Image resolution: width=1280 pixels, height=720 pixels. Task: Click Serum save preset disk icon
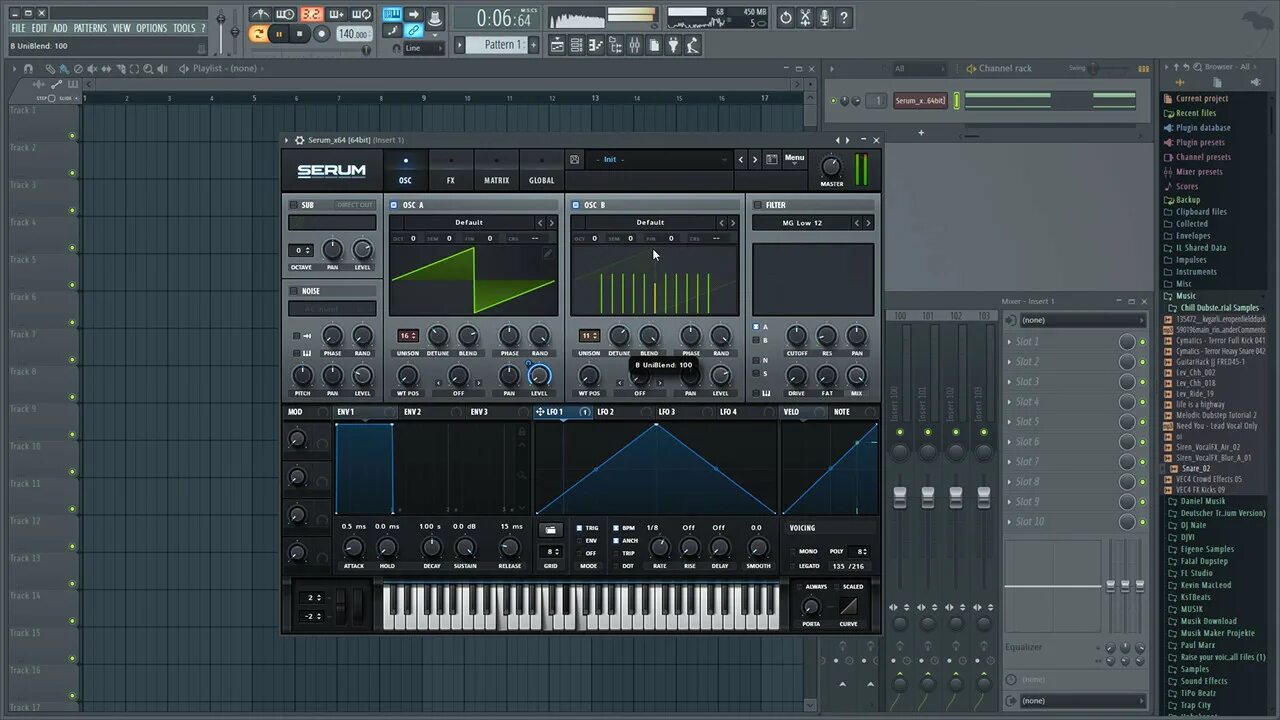pyautogui.click(x=574, y=159)
